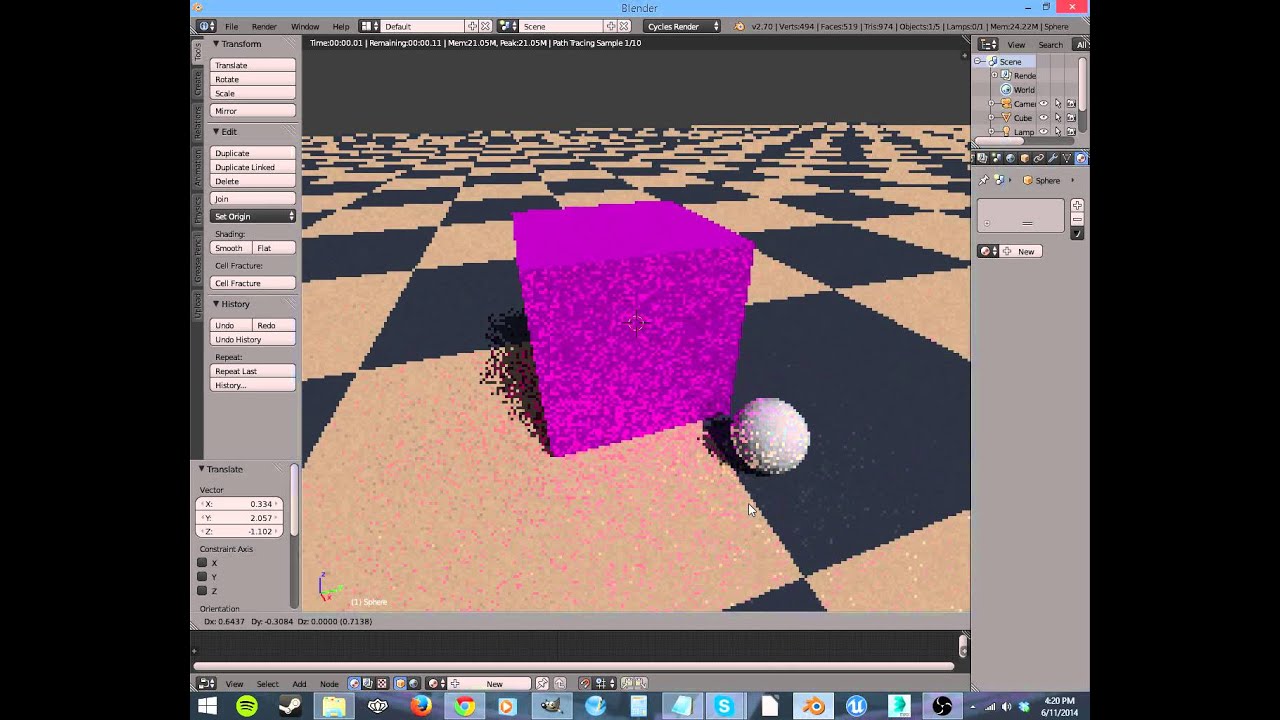The width and height of the screenshot is (1280, 720).
Task: Remove material slot with minus button
Action: point(1077,219)
